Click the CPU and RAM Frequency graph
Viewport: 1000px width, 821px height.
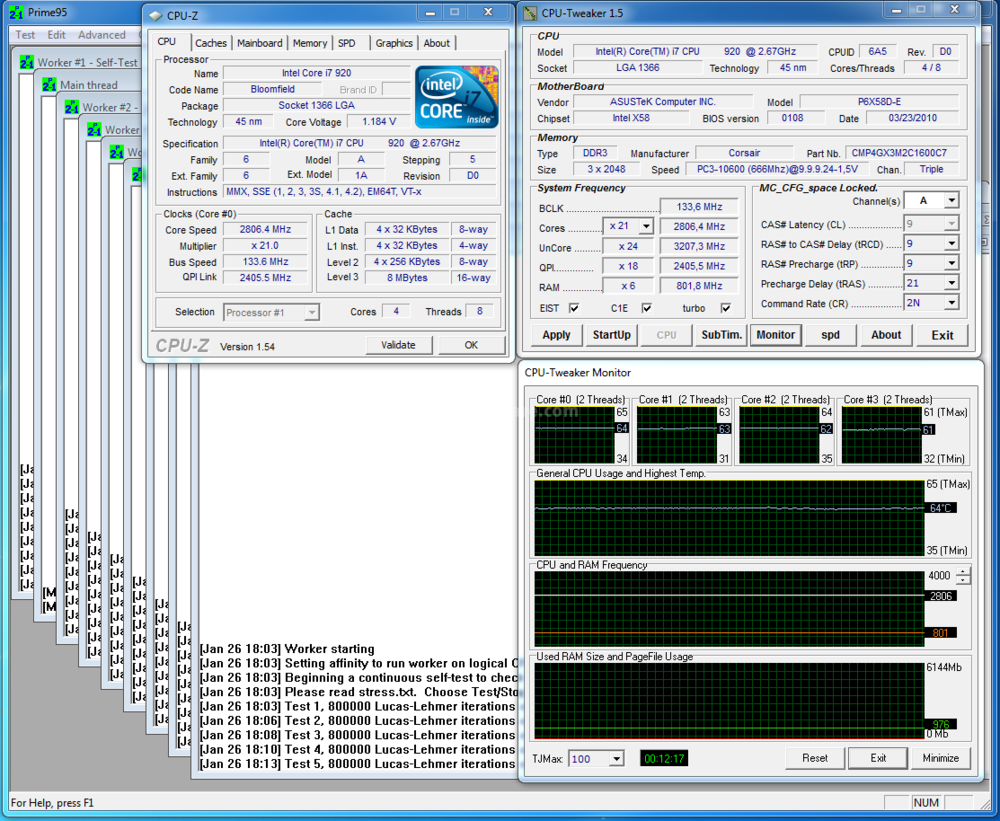pyautogui.click(x=729, y=609)
